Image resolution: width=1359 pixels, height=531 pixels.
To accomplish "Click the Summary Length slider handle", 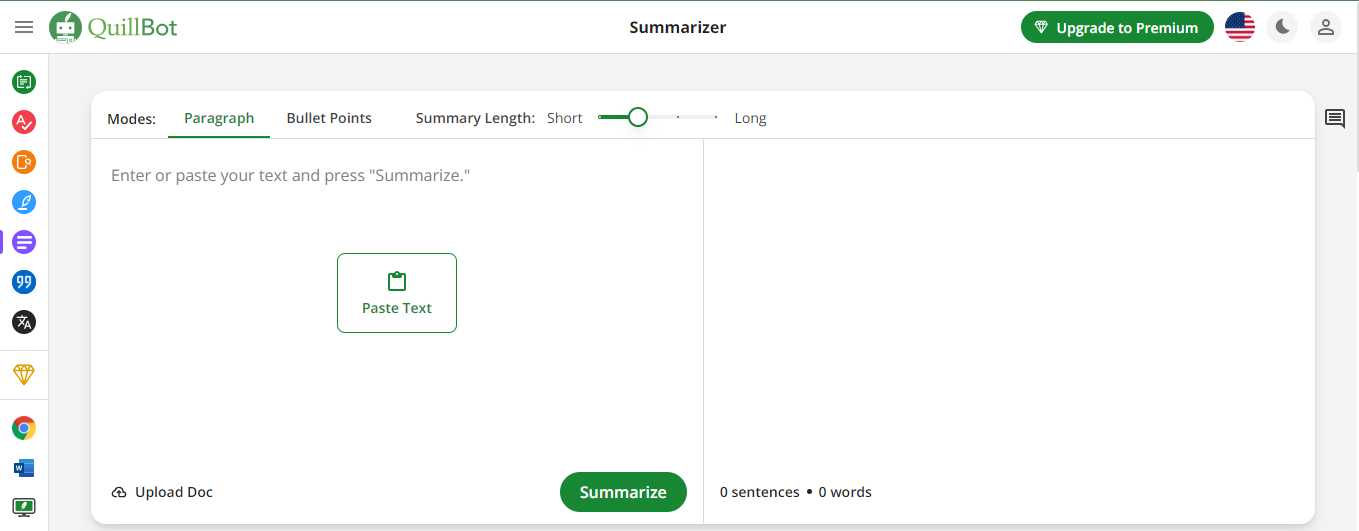I will pos(638,117).
